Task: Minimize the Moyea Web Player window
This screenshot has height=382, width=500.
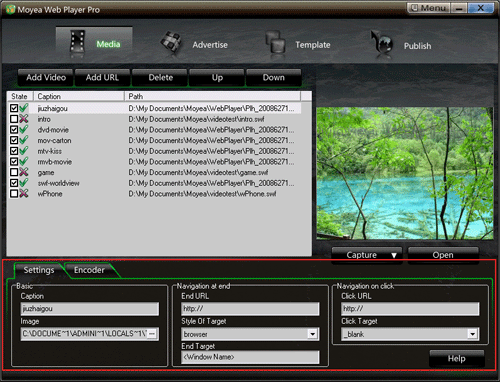Action: pos(459,8)
